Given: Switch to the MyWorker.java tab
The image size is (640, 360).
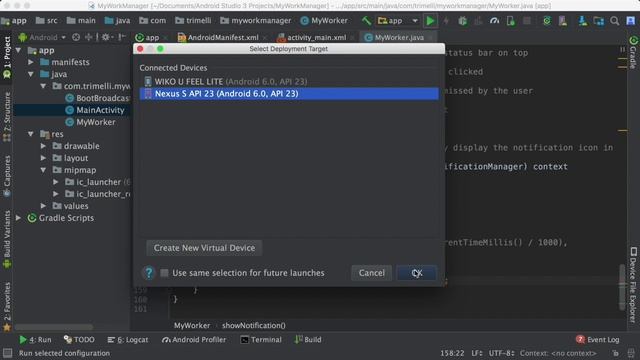Looking at the screenshot, I should (399, 37).
